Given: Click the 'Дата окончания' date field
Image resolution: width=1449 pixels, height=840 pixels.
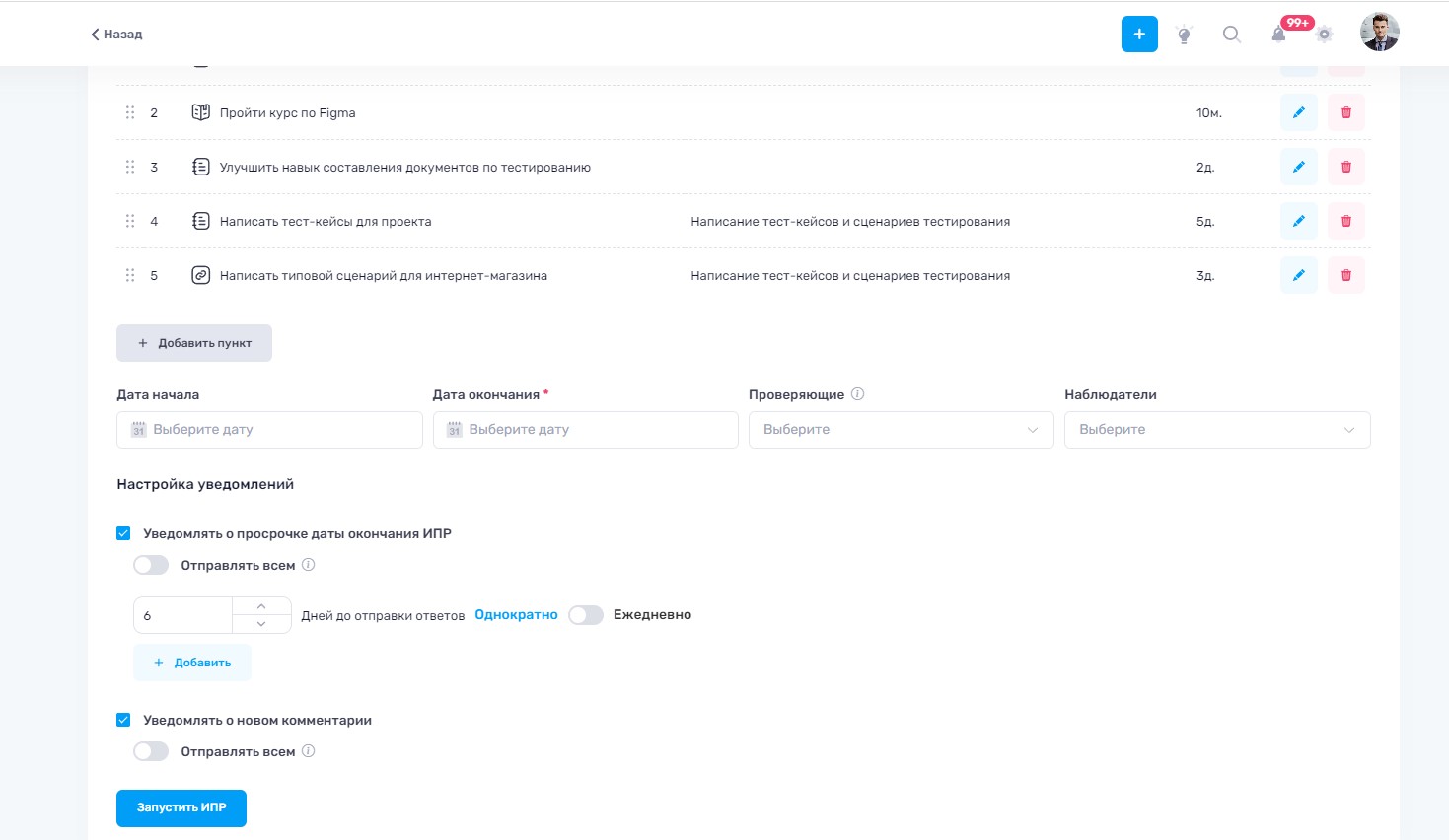Looking at the screenshot, I should (x=585, y=430).
